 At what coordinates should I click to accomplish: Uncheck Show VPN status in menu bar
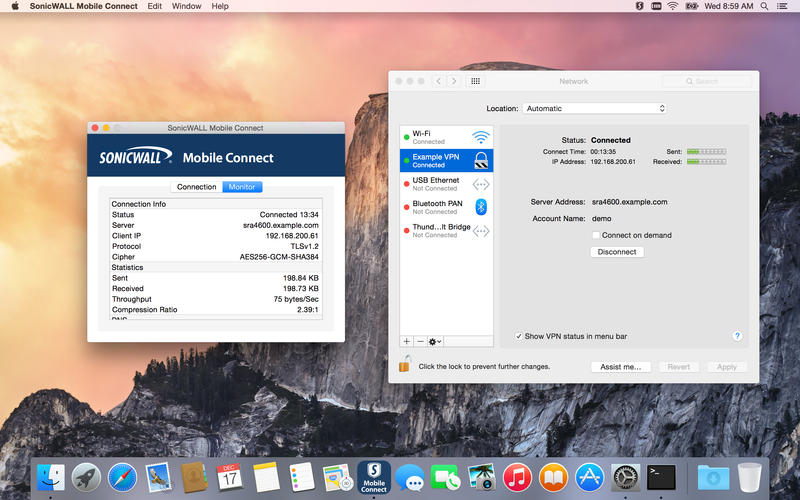pos(518,336)
